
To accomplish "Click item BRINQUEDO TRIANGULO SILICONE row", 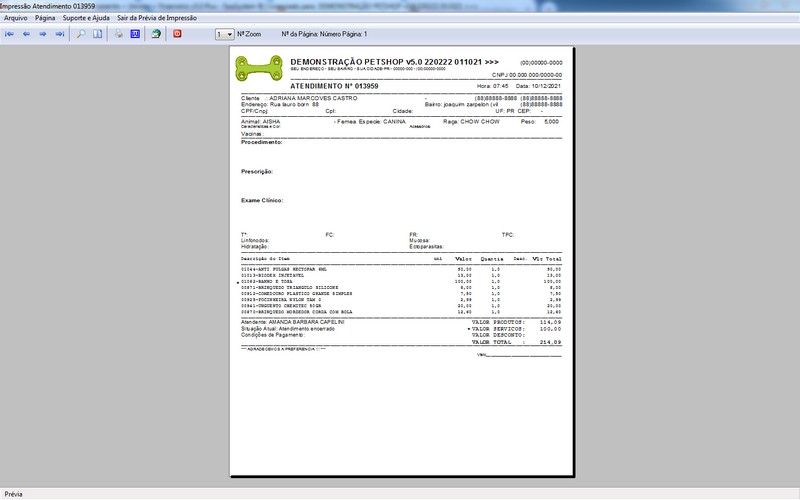I will pyautogui.click(x=401, y=288).
